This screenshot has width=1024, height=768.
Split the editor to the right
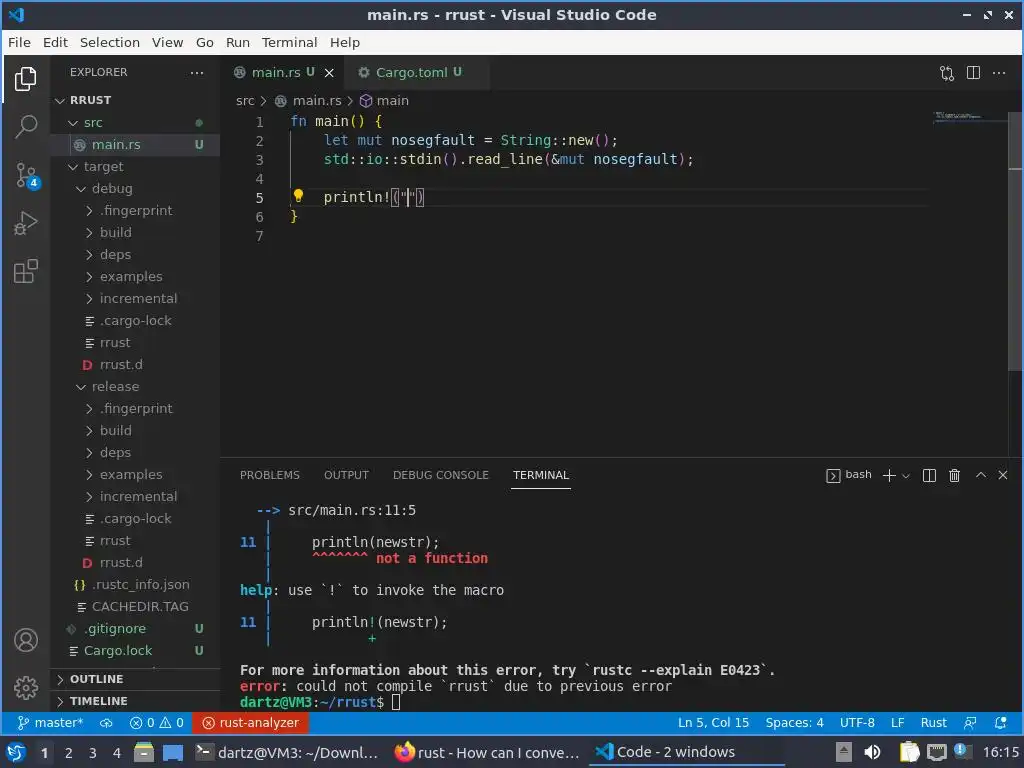(973, 72)
